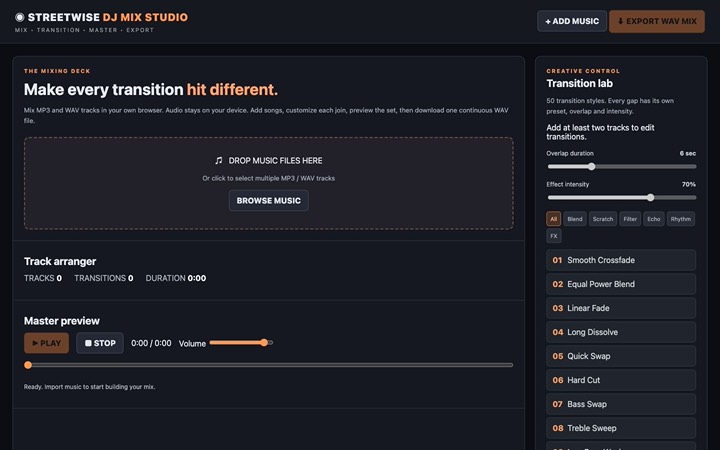Open the Browse Music file picker
The image size is (720, 450).
[x=269, y=201]
